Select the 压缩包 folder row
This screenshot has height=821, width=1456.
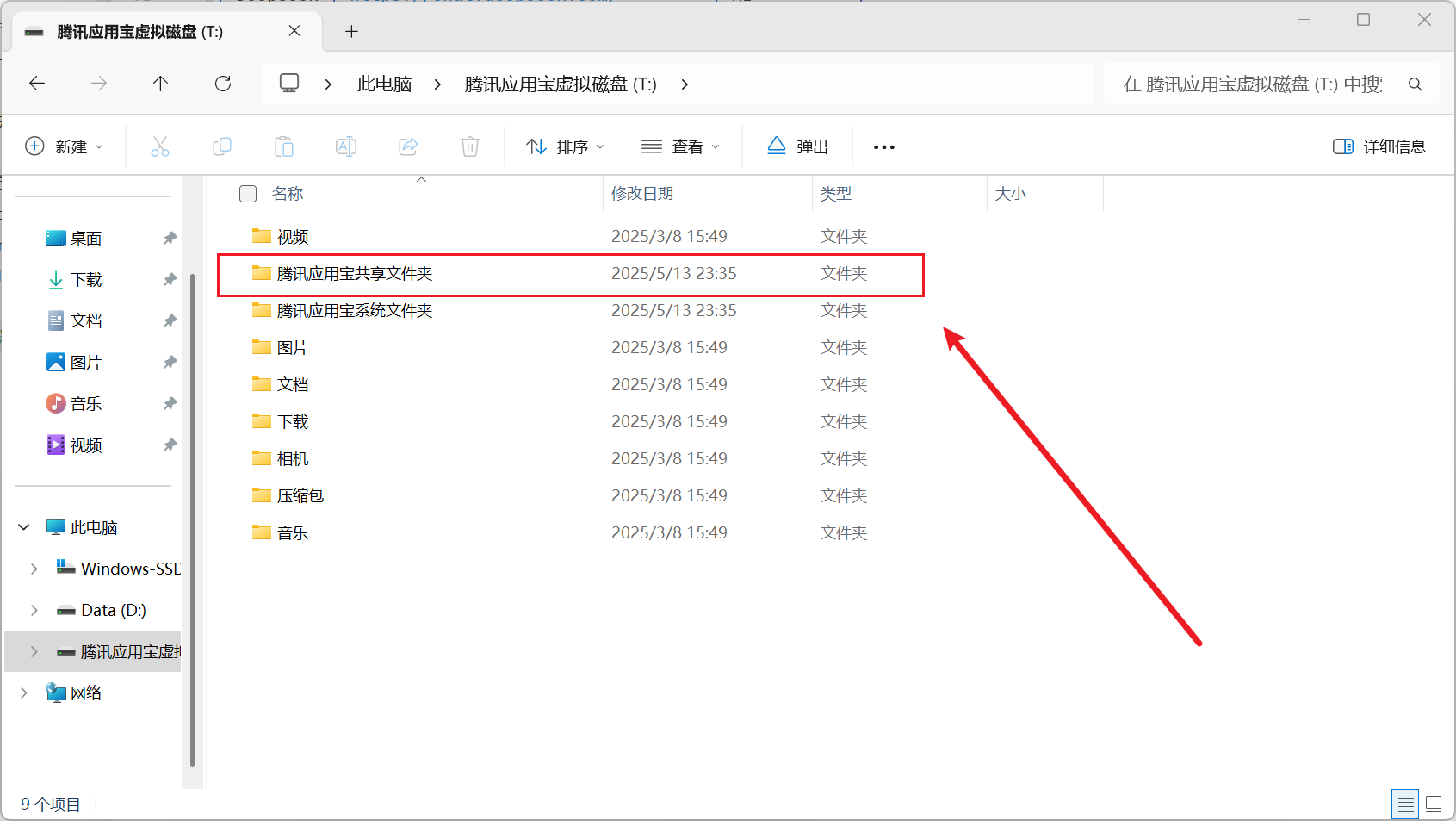[x=570, y=496]
